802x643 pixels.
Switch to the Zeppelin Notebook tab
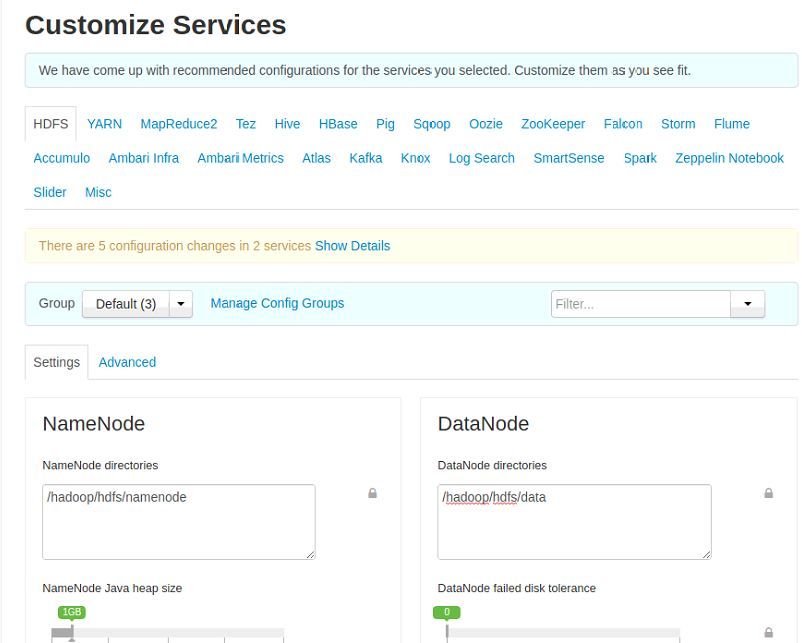pos(729,158)
